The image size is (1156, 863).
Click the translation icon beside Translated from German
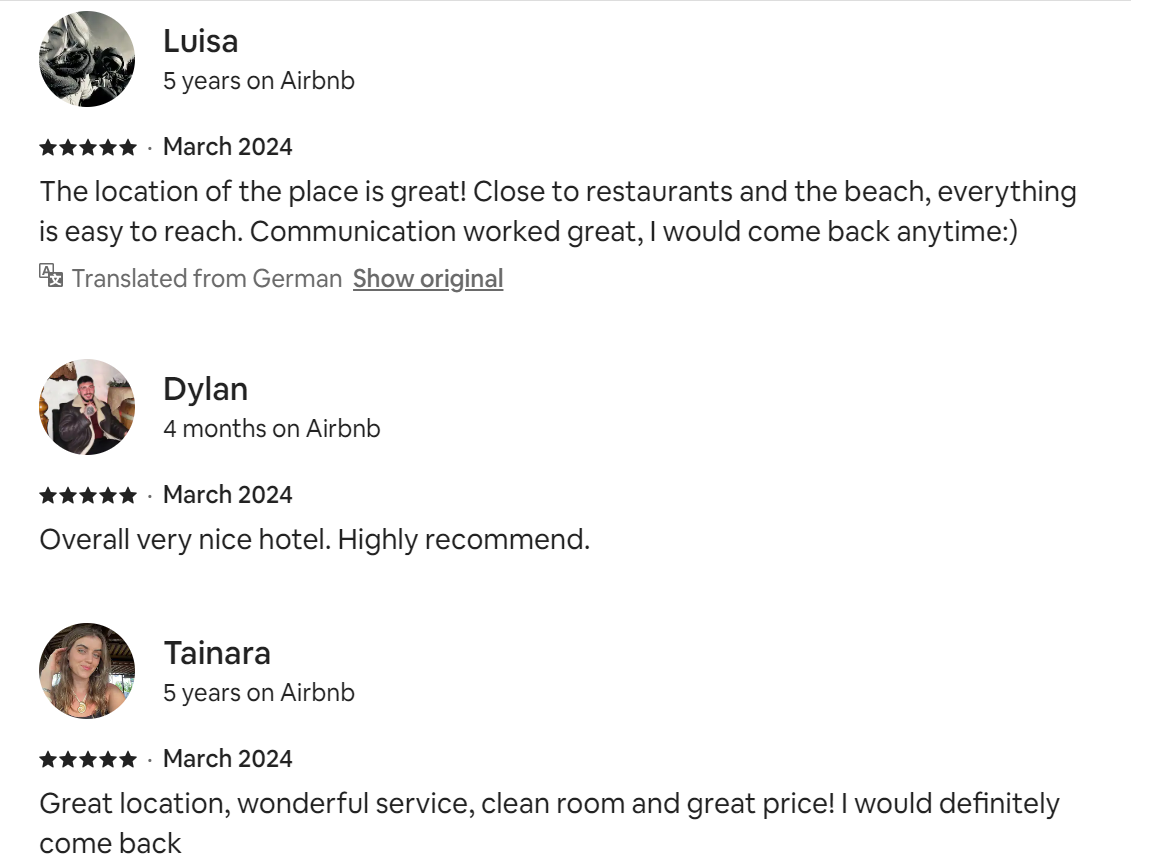(x=51, y=276)
